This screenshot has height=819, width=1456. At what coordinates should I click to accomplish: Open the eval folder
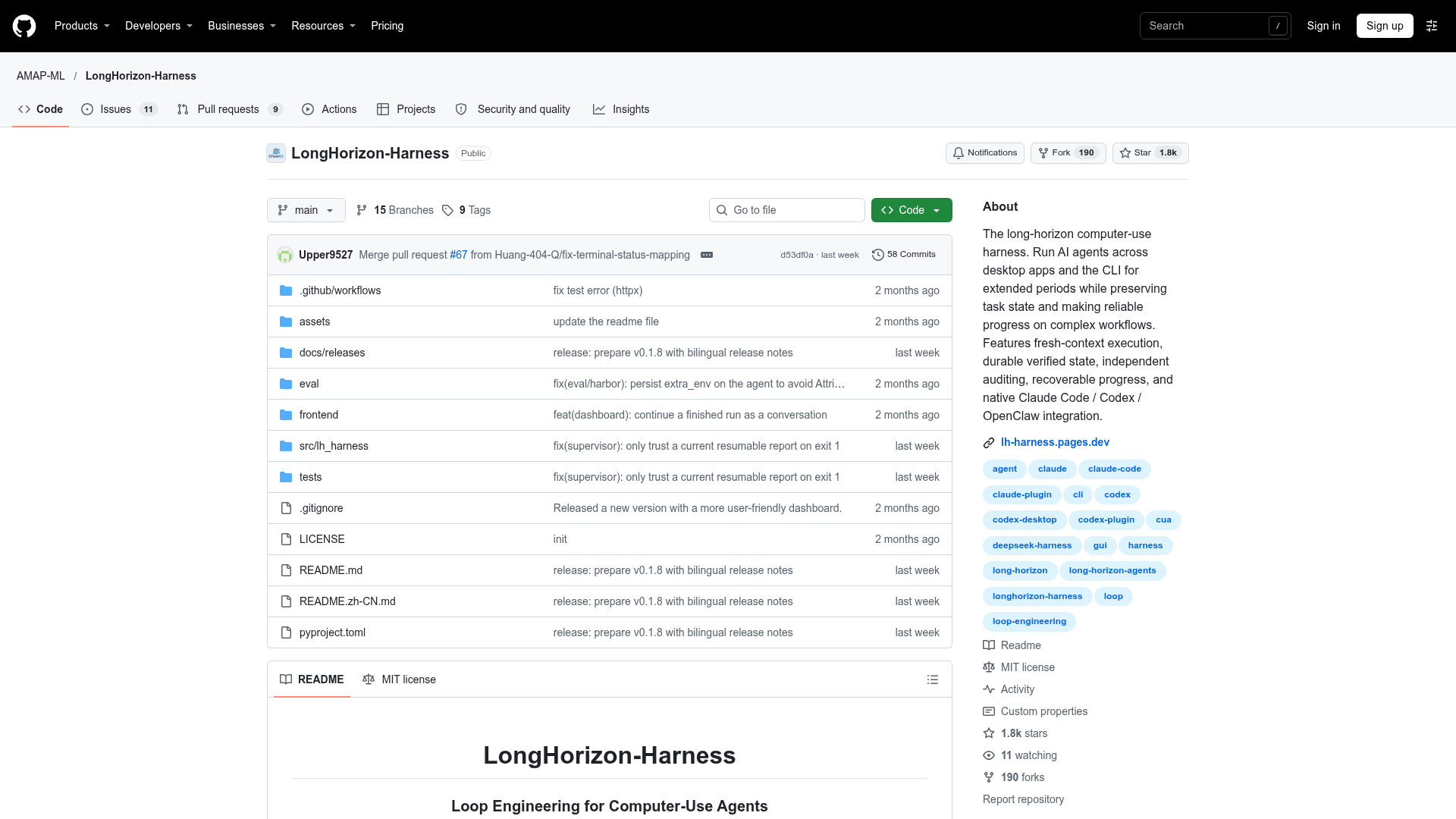click(309, 384)
